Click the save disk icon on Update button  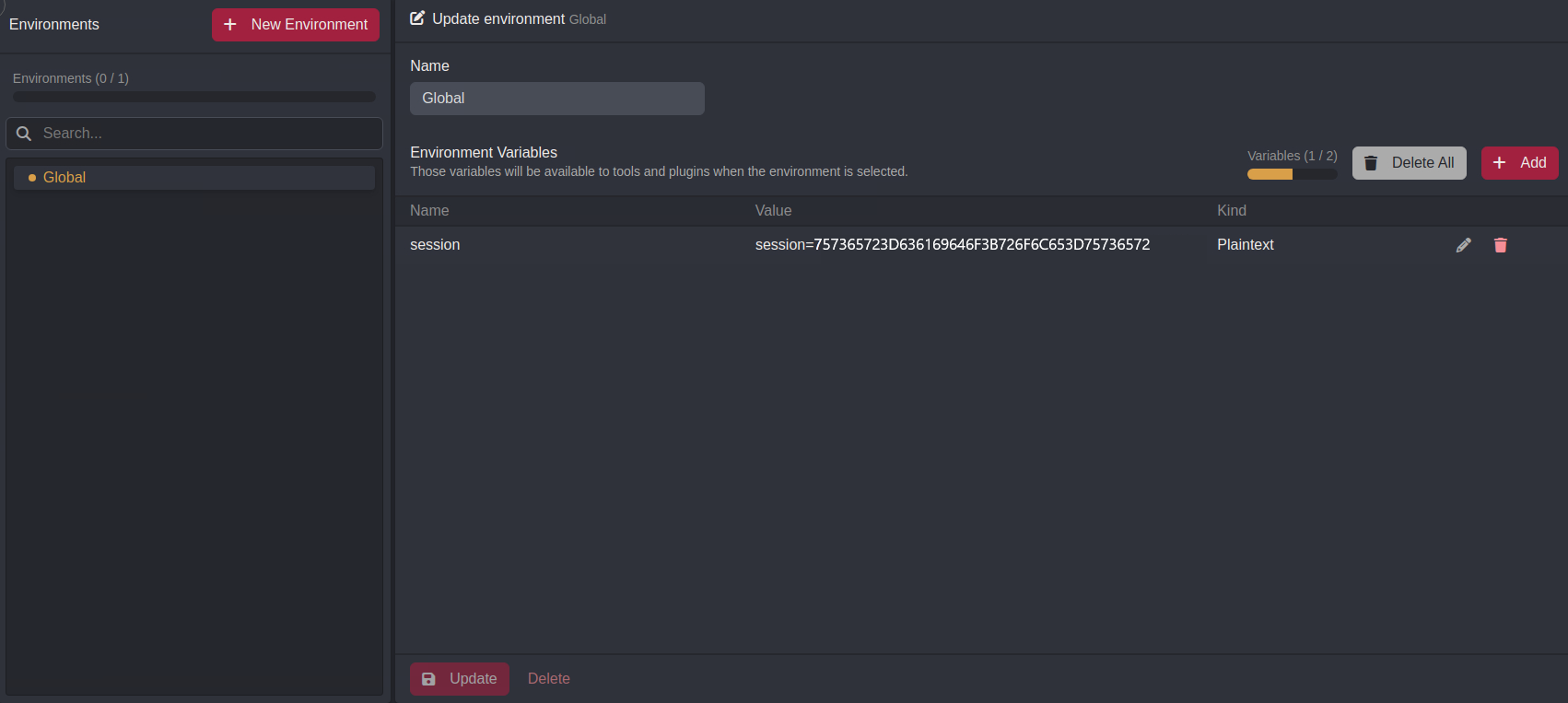tap(428, 678)
